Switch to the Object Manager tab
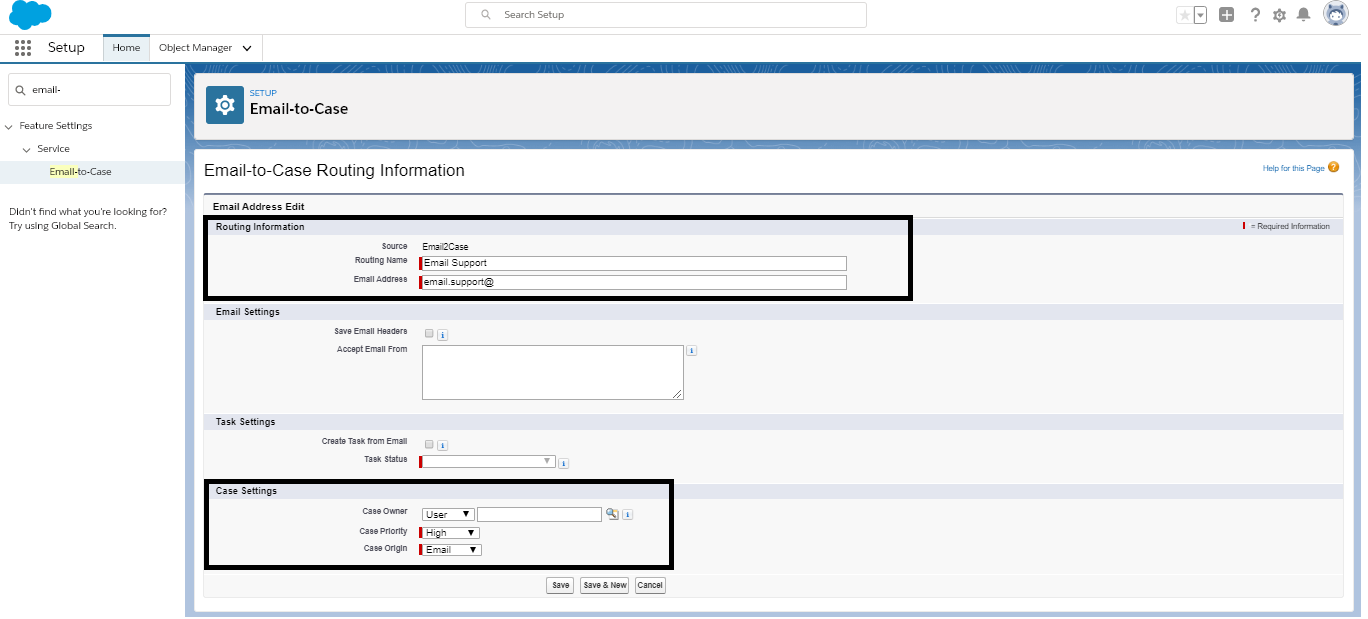The image size is (1368, 619). point(195,48)
